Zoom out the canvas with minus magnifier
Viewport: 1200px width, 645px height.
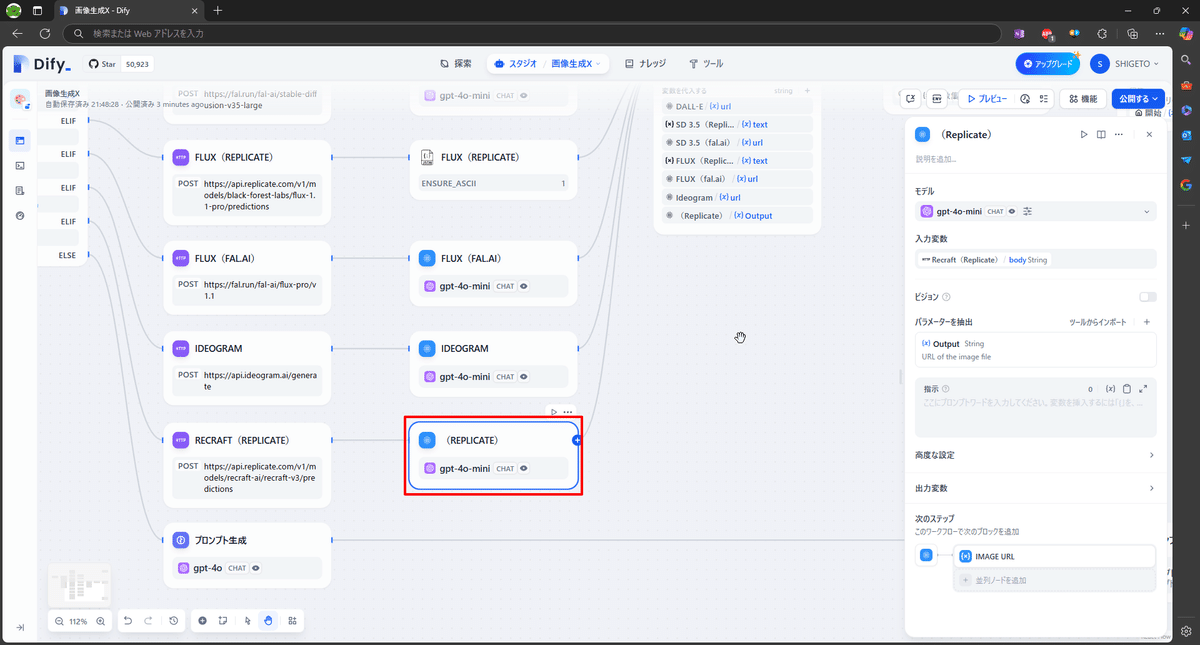click(60, 621)
